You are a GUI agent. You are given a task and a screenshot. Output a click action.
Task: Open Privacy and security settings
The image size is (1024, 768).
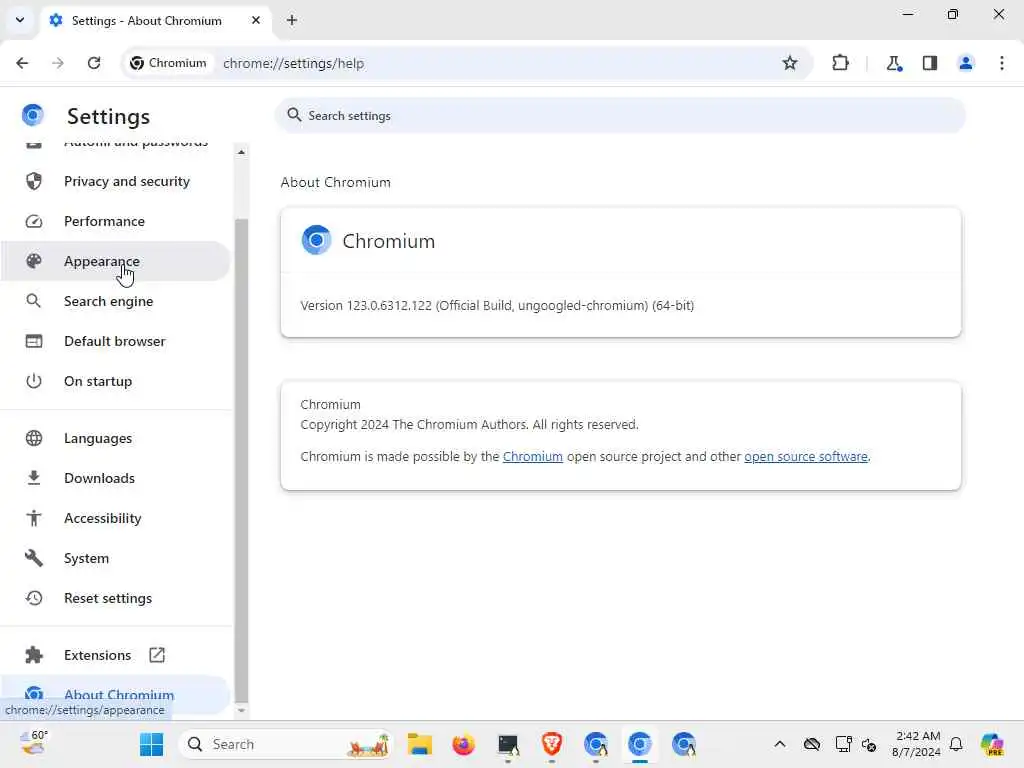tap(115, 181)
